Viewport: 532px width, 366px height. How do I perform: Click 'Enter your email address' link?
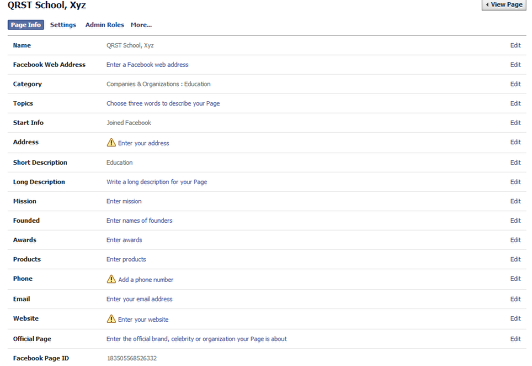139,299
